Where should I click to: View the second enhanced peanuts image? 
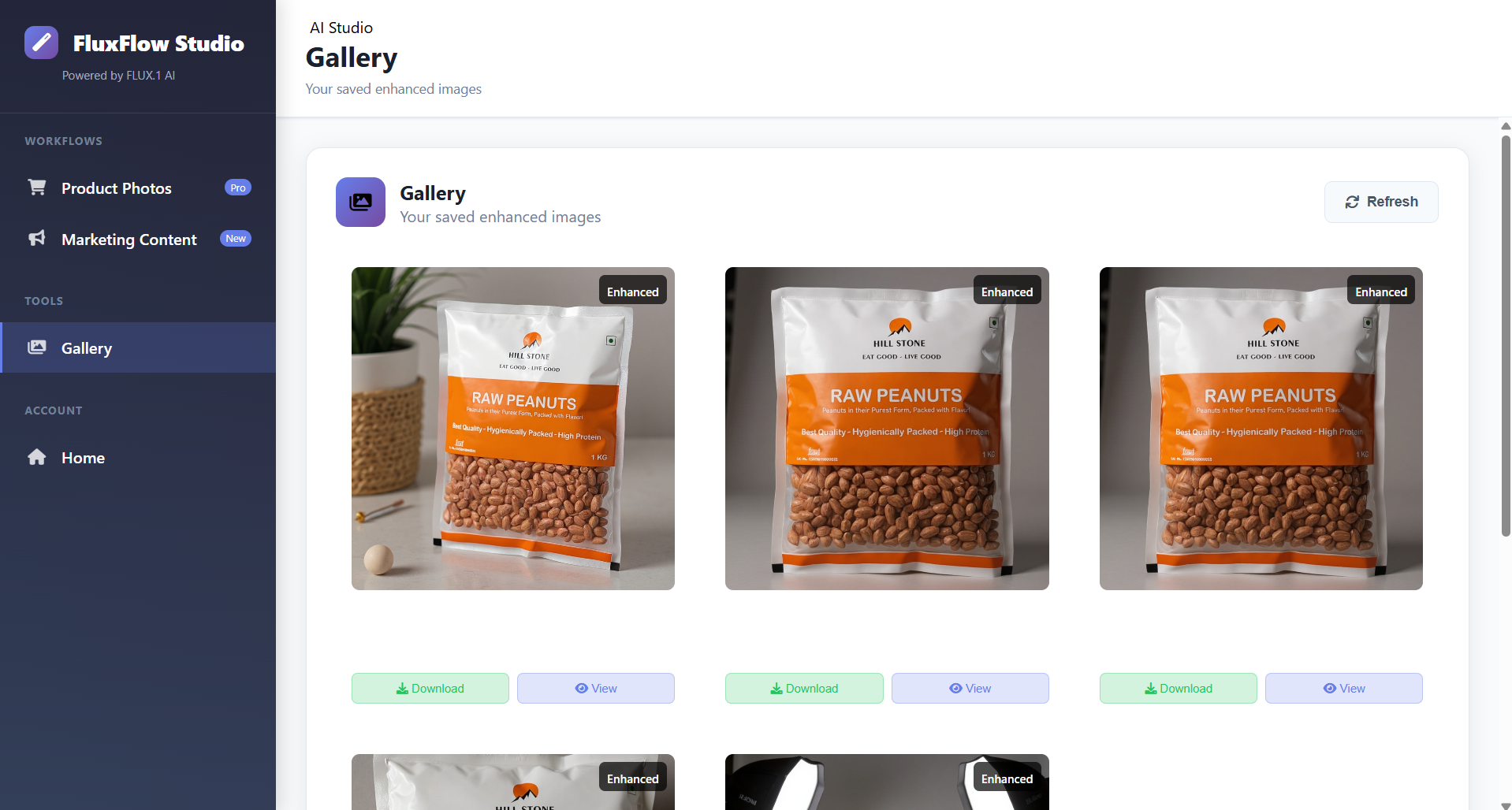point(970,688)
